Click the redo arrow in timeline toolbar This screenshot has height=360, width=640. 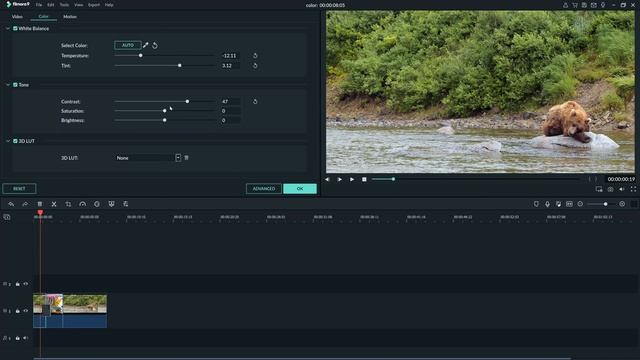[x=25, y=204]
